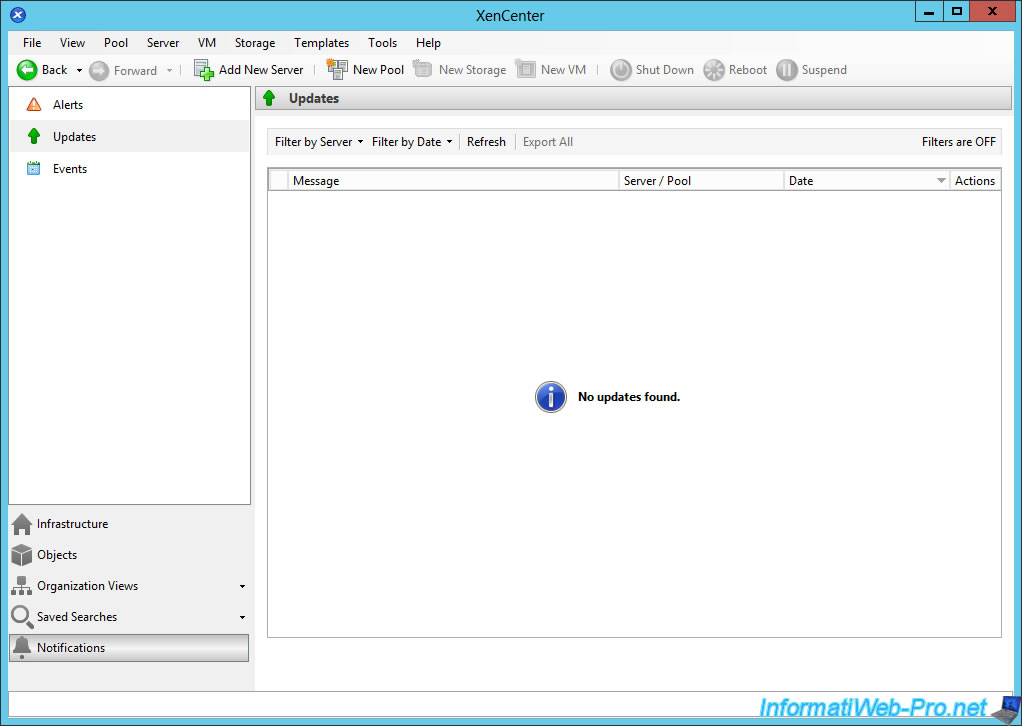Click the Infrastructure house icon
This screenshot has width=1022, height=726.
22,524
